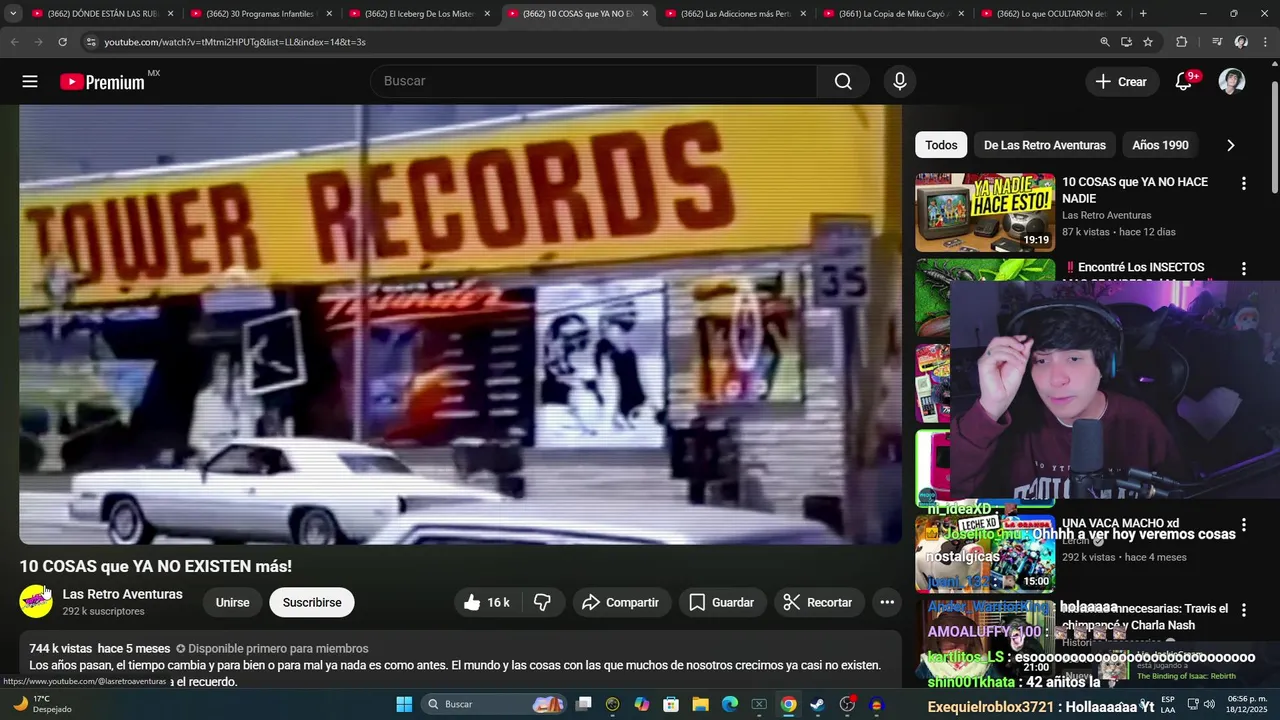Screen dimensions: 1280x720
Task: Navigate back in Chrome
Action: pyautogui.click(x=14, y=42)
